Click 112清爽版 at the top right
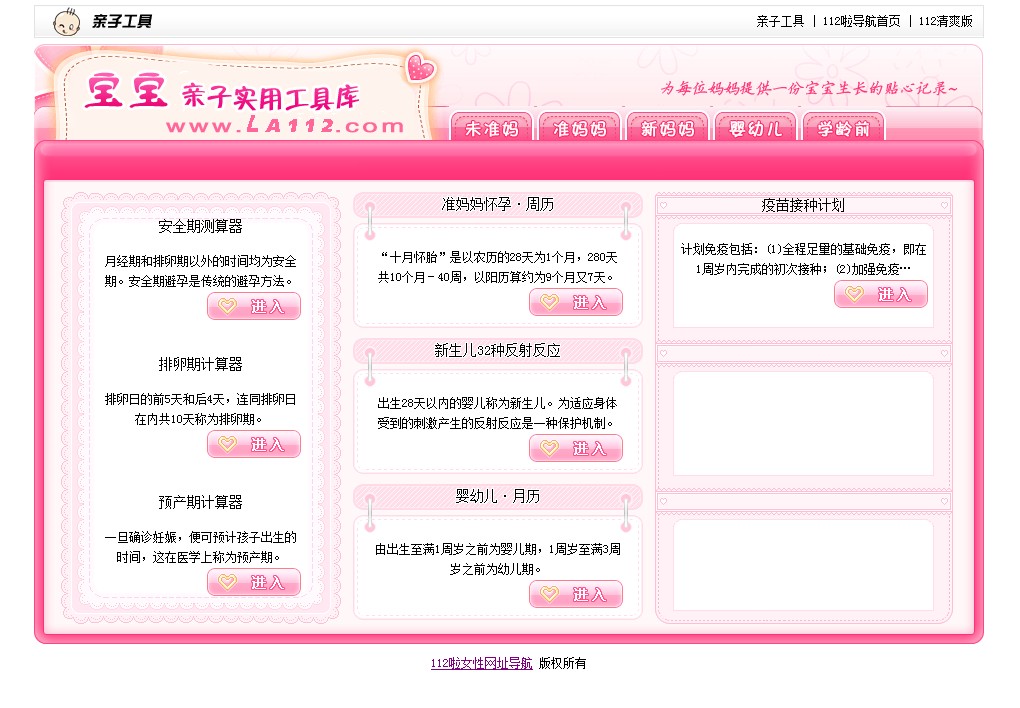 coord(946,20)
